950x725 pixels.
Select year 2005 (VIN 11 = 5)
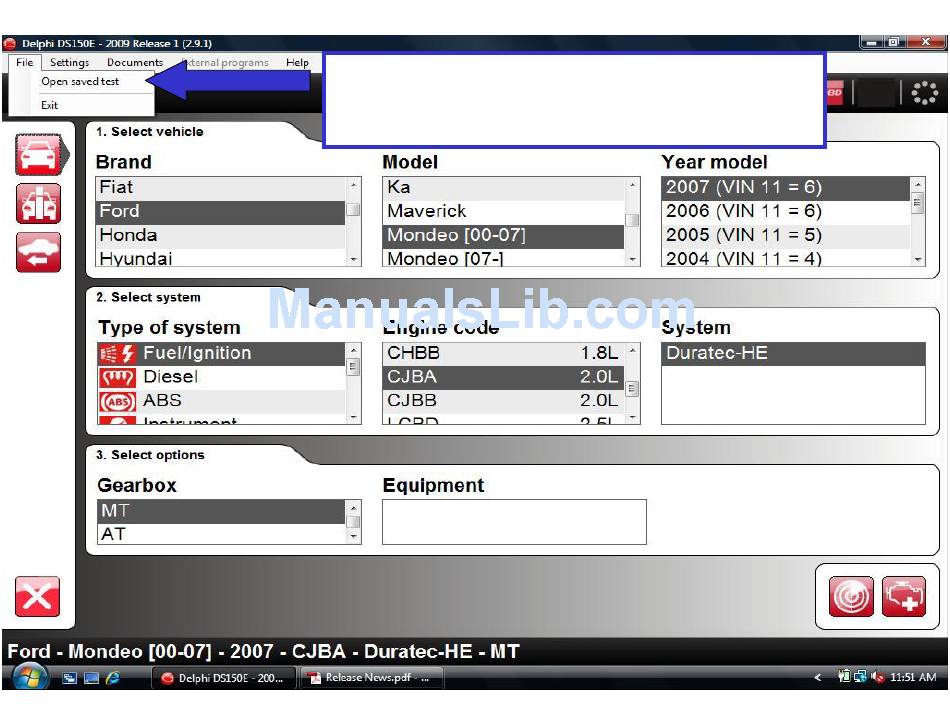(786, 235)
